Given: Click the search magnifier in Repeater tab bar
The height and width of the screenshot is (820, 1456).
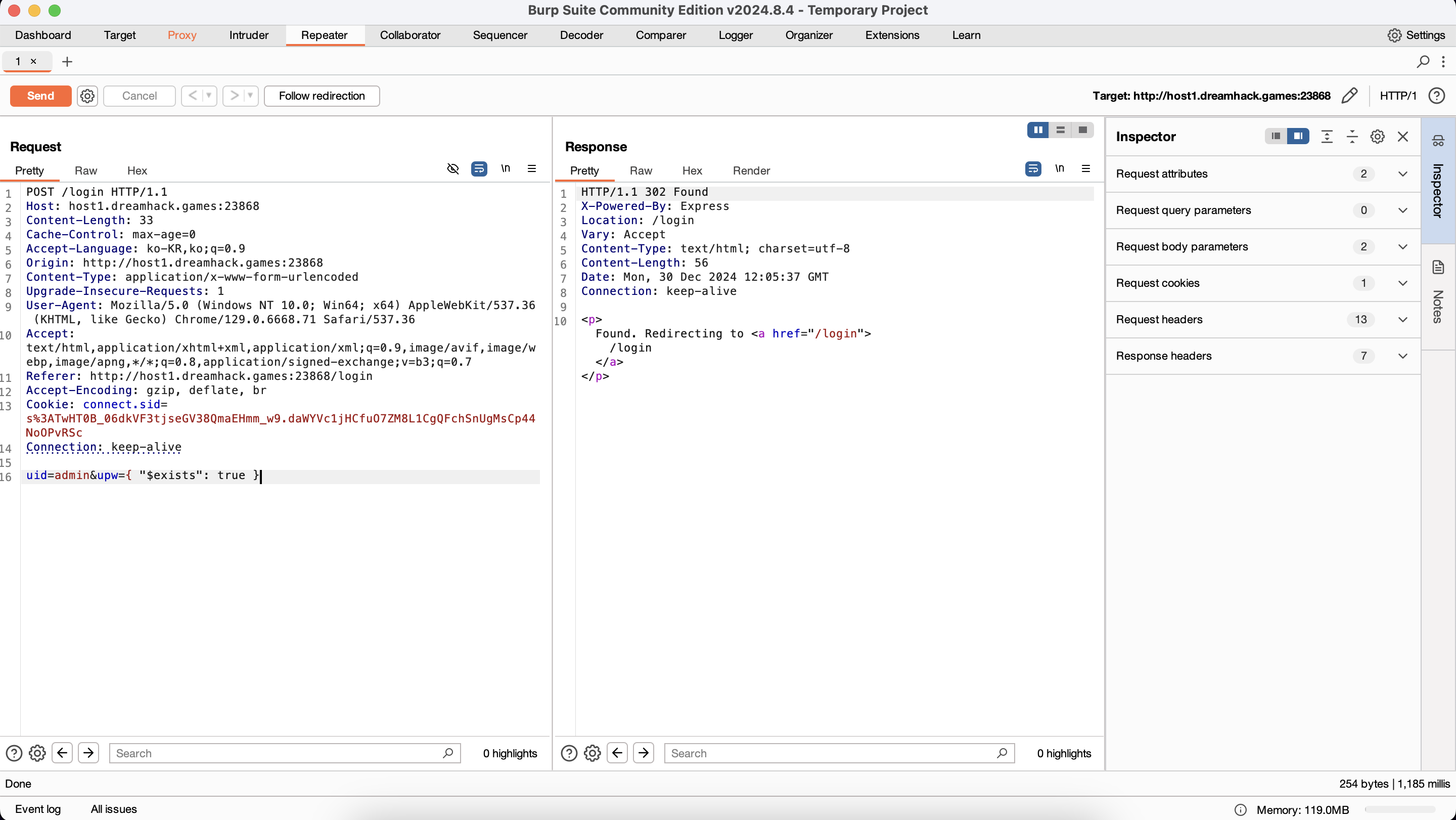Looking at the screenshot, I should coord(1423,62).
